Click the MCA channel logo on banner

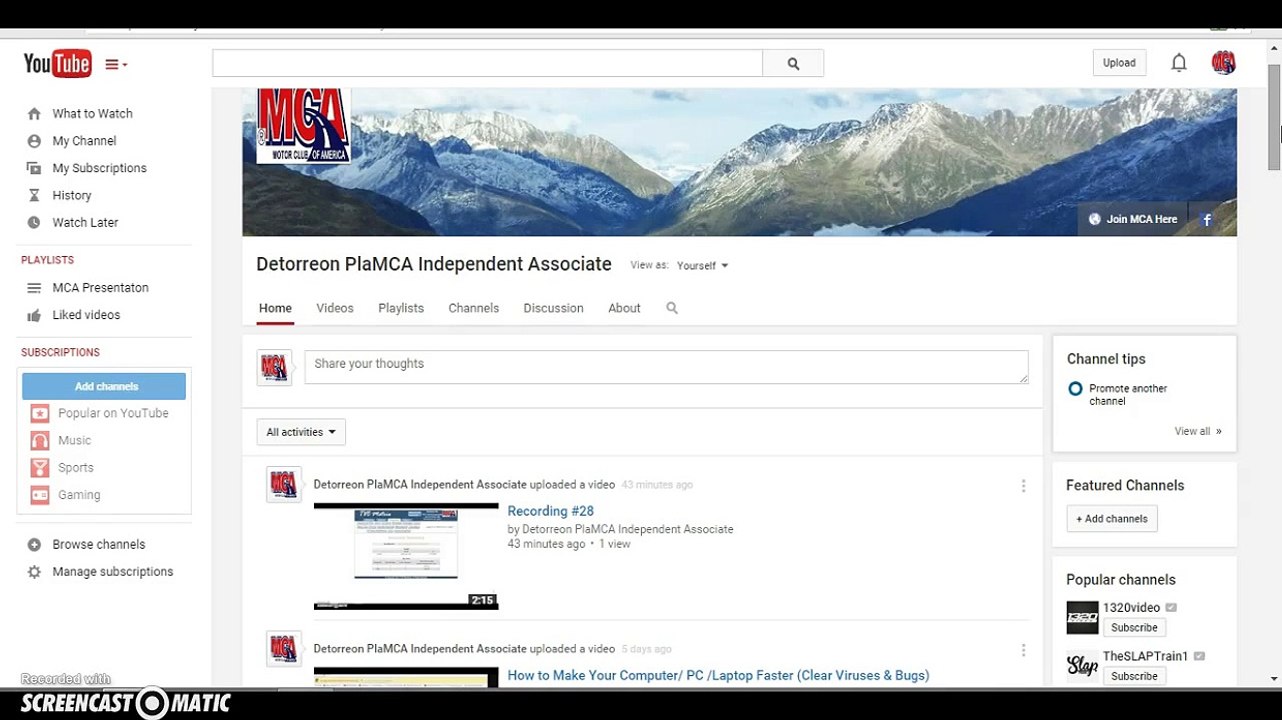tap(303, 125)
